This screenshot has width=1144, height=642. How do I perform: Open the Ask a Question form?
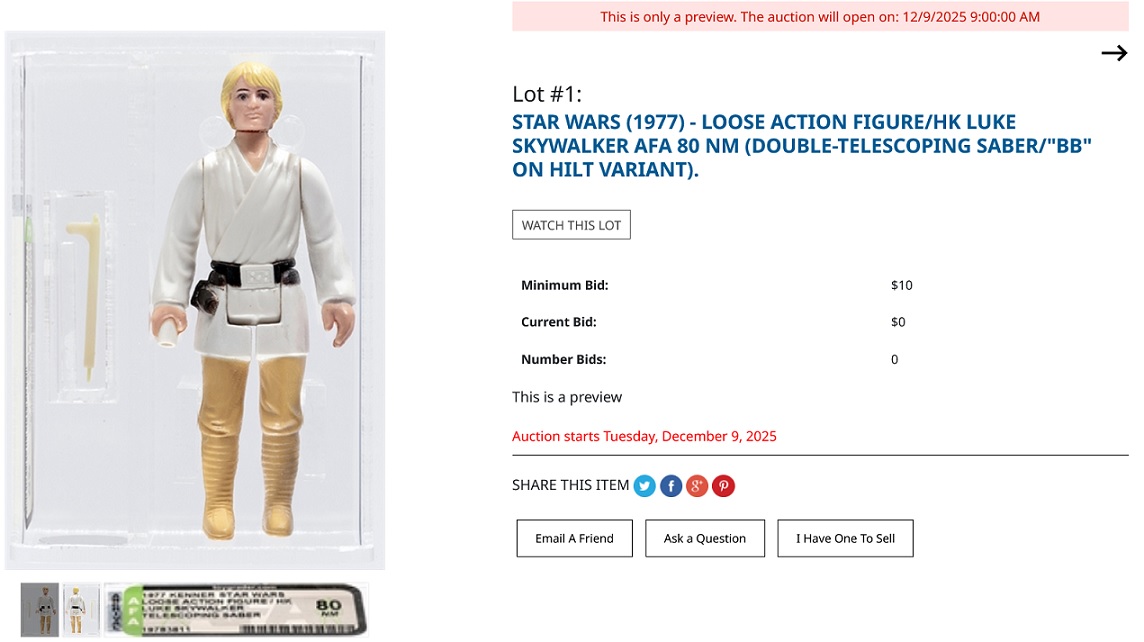704,538
